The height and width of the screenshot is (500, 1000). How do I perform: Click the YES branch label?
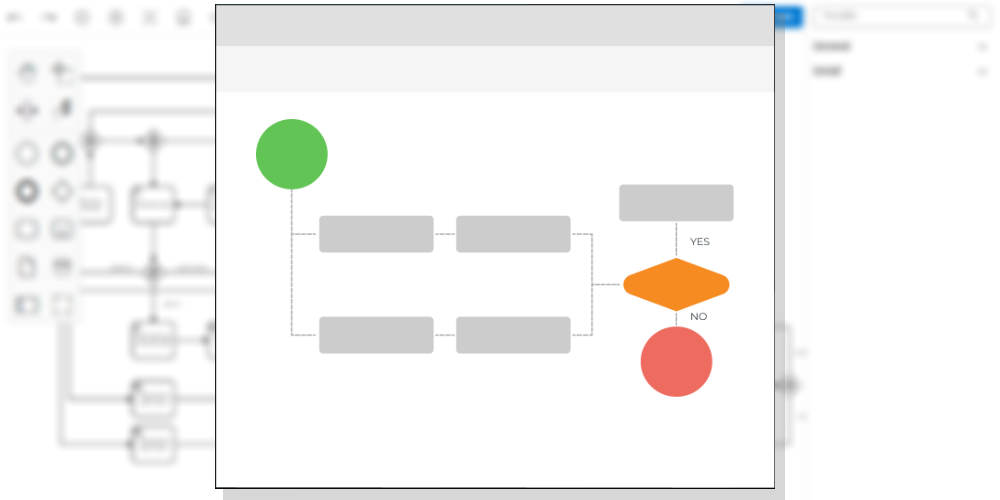coord(699,242)
